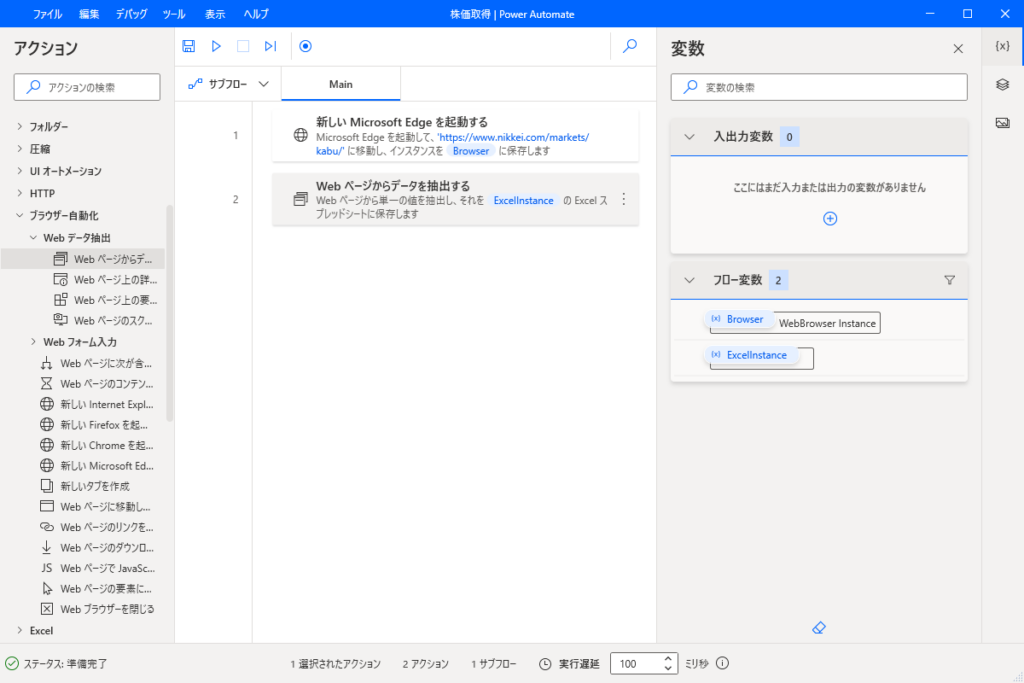Expand the フォルダー action group
The width and height of the screenshot is (1024, 683).
click(20, 127)
